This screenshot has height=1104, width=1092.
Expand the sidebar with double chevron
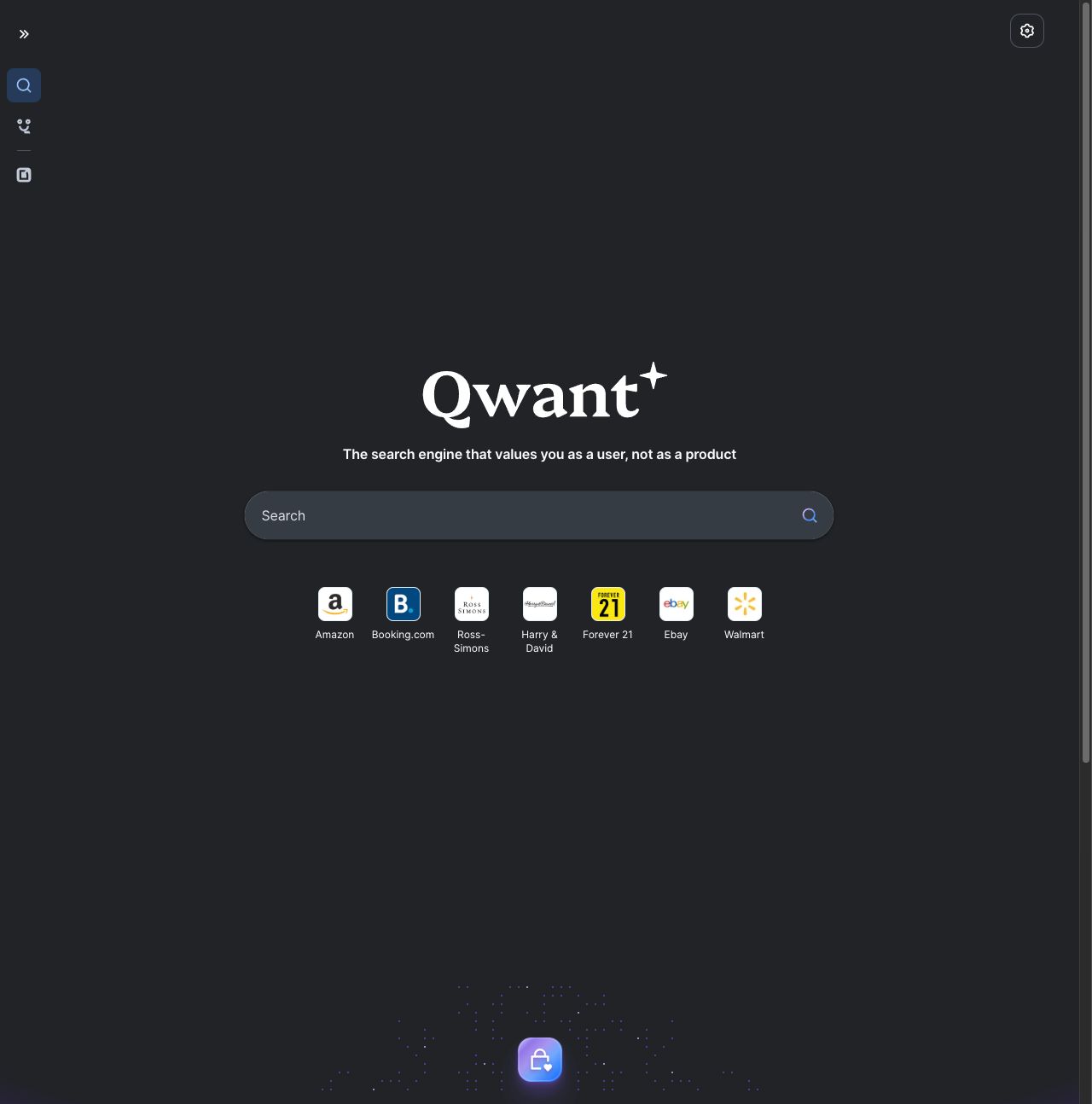click(24, 34)
